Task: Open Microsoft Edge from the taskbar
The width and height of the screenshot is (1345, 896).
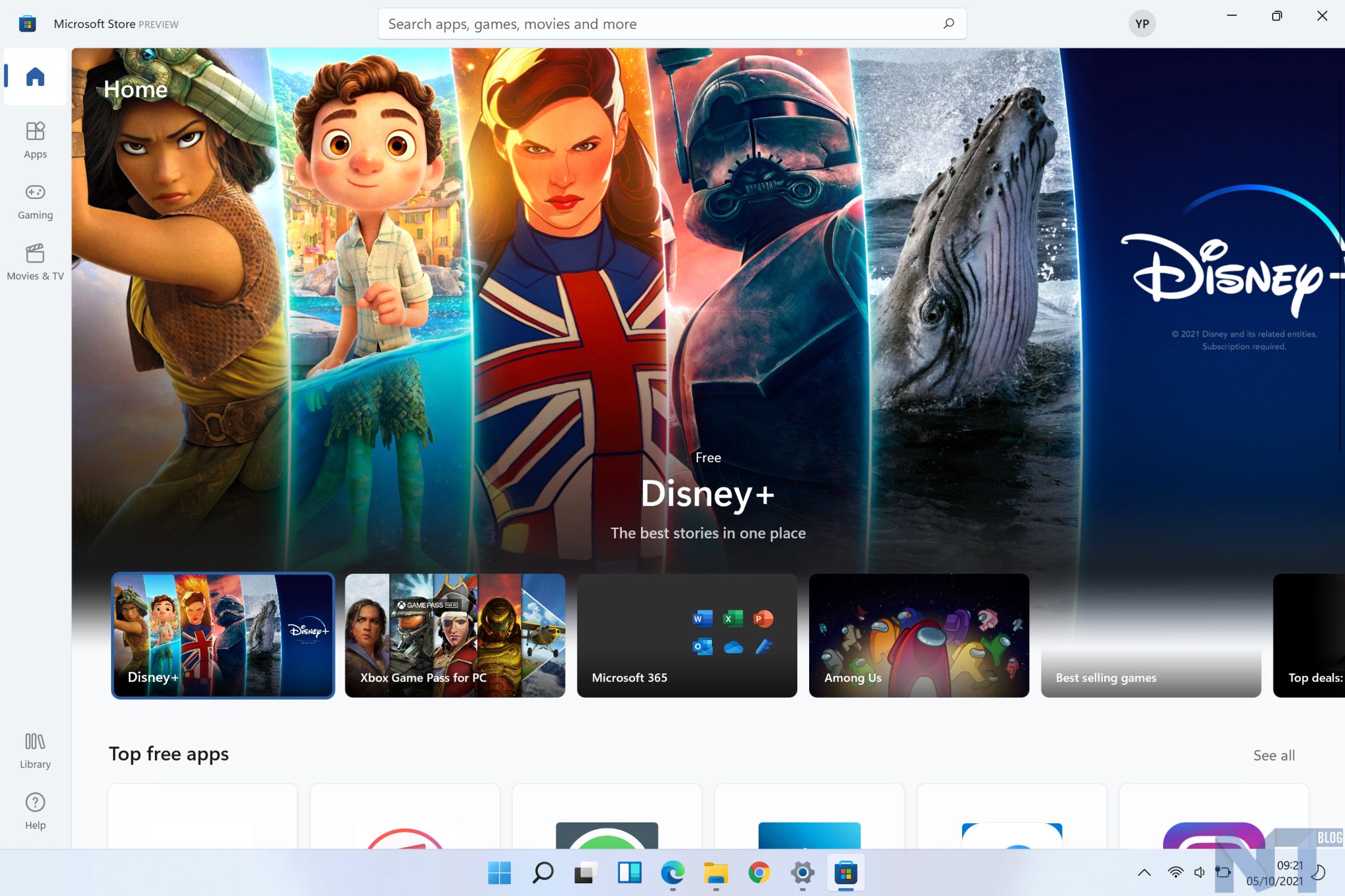Action: (672, 872)
